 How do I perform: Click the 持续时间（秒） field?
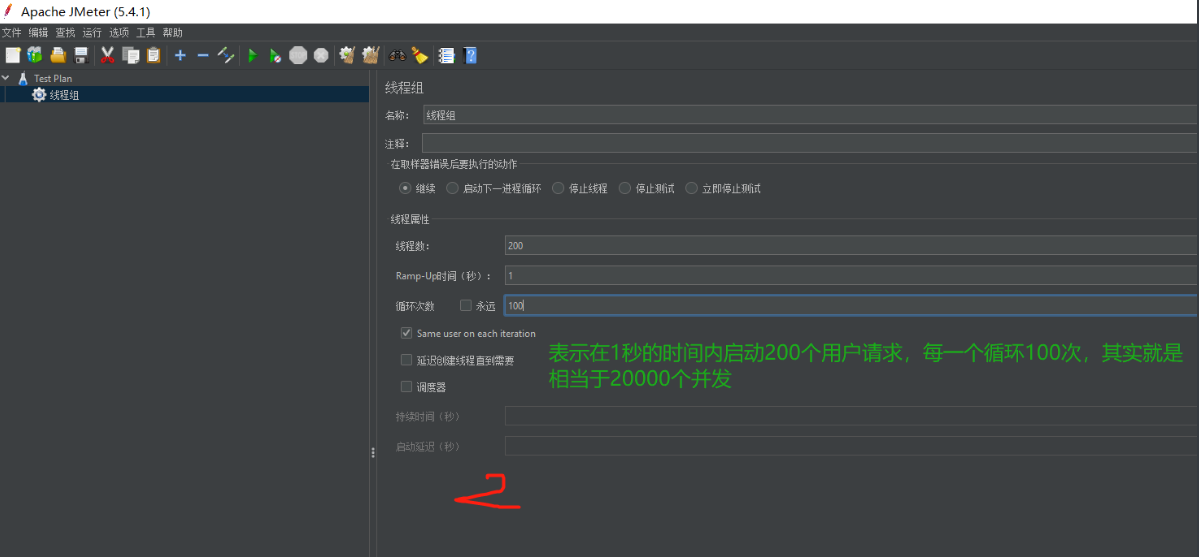851,416
